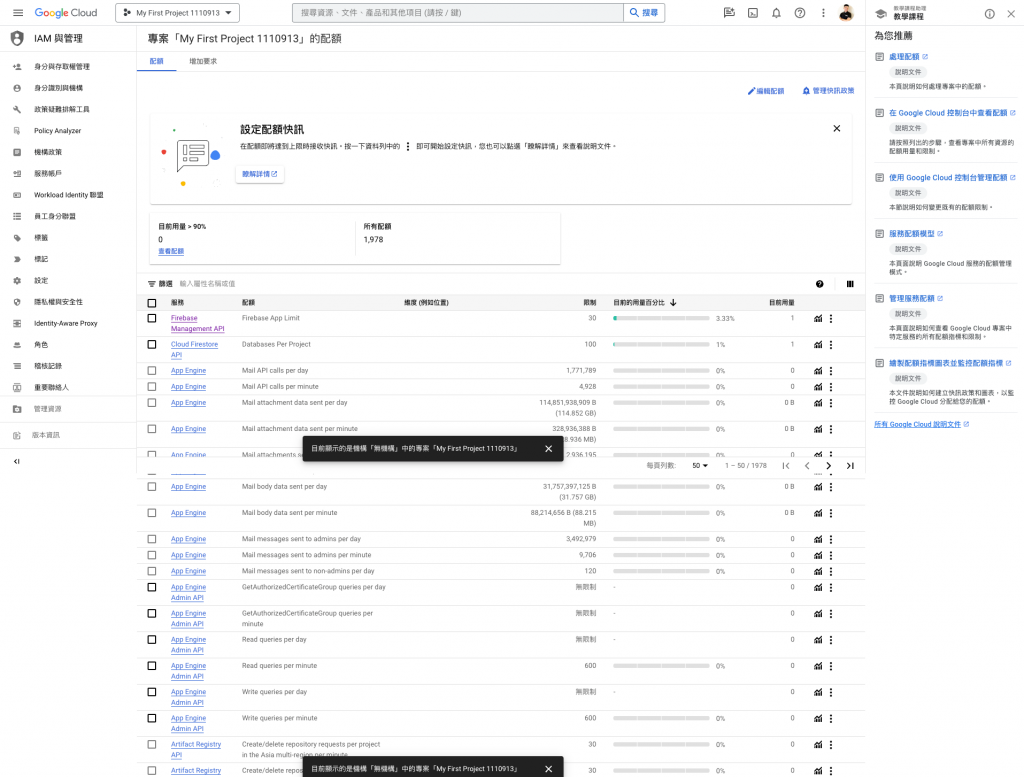Change rows per page dropdown showing 50
Screen dimensions: 1024x777
click(699, 466)
